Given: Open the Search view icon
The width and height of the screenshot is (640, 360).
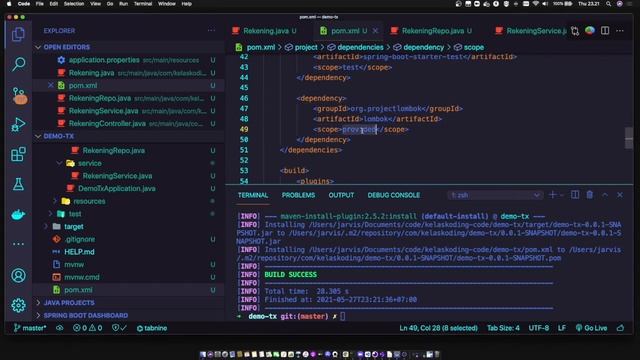Looking at the screenshot, I should 18,64.
